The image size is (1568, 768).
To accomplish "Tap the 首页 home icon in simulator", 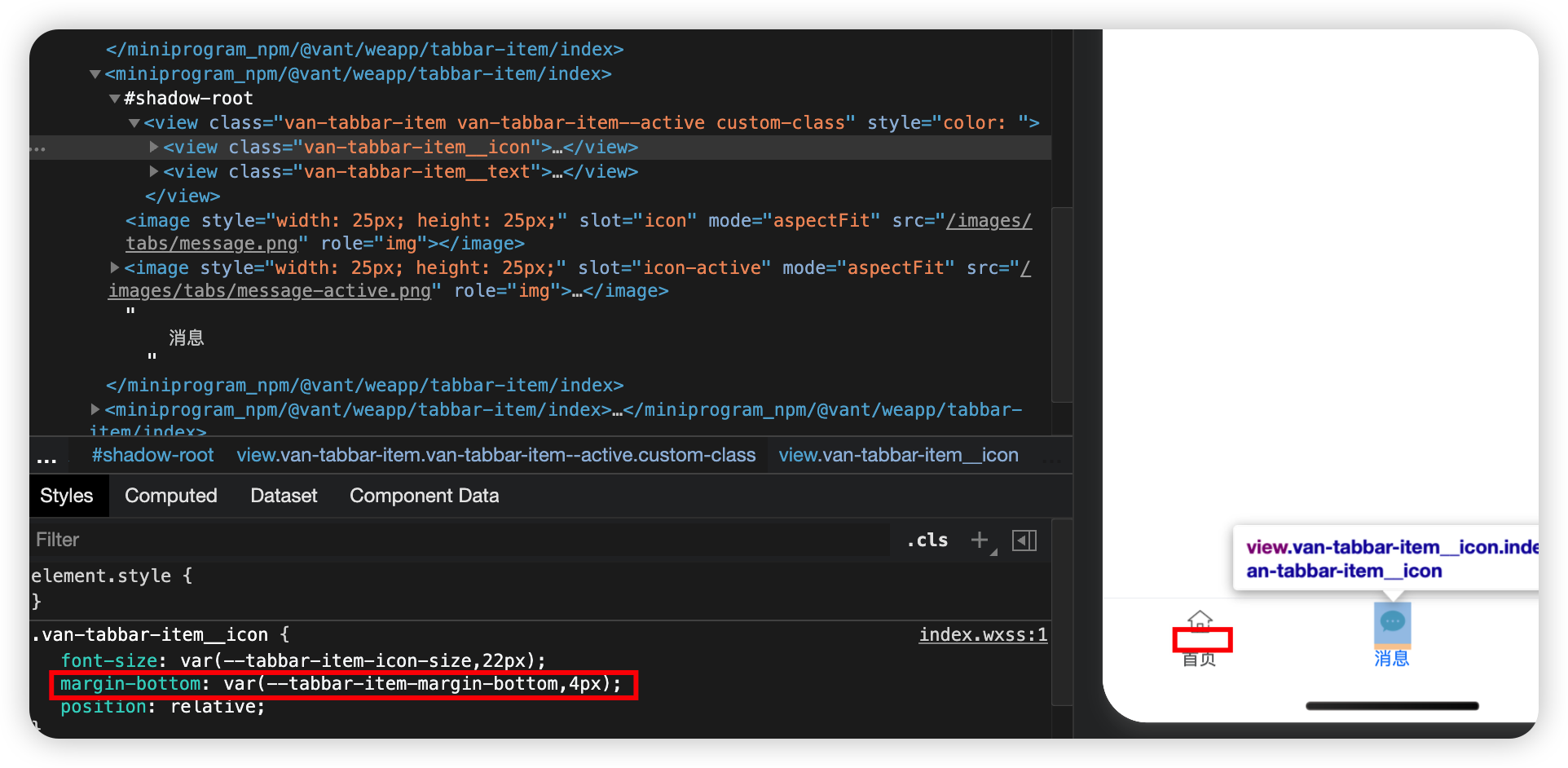I will [1200, 621].
